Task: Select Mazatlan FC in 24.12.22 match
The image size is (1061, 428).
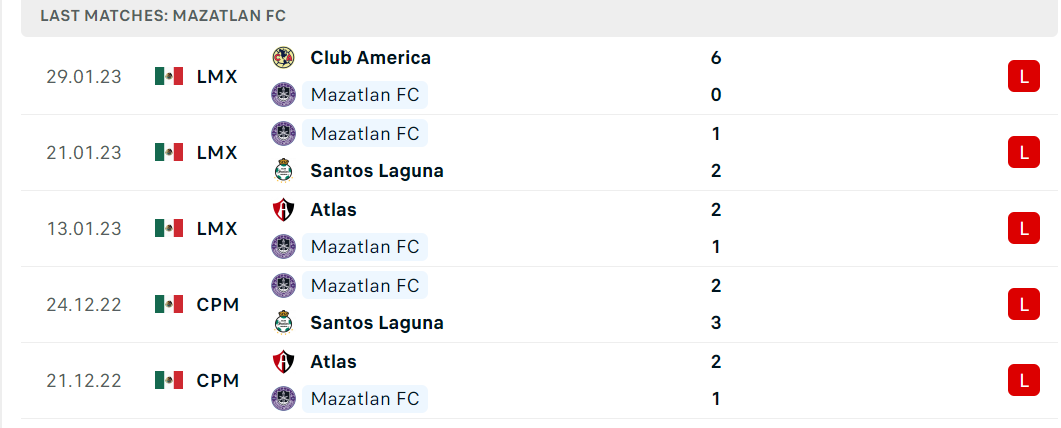Action: coord(365,285)
